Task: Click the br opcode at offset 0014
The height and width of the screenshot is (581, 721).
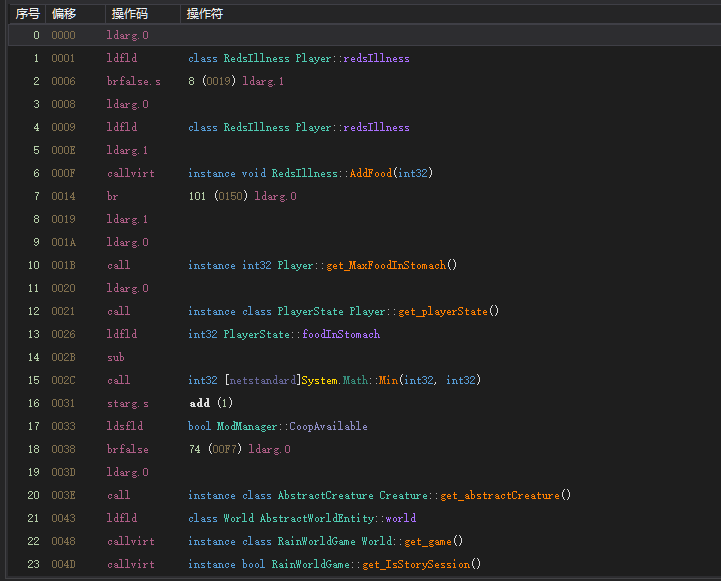Action: tap(112, 197)
